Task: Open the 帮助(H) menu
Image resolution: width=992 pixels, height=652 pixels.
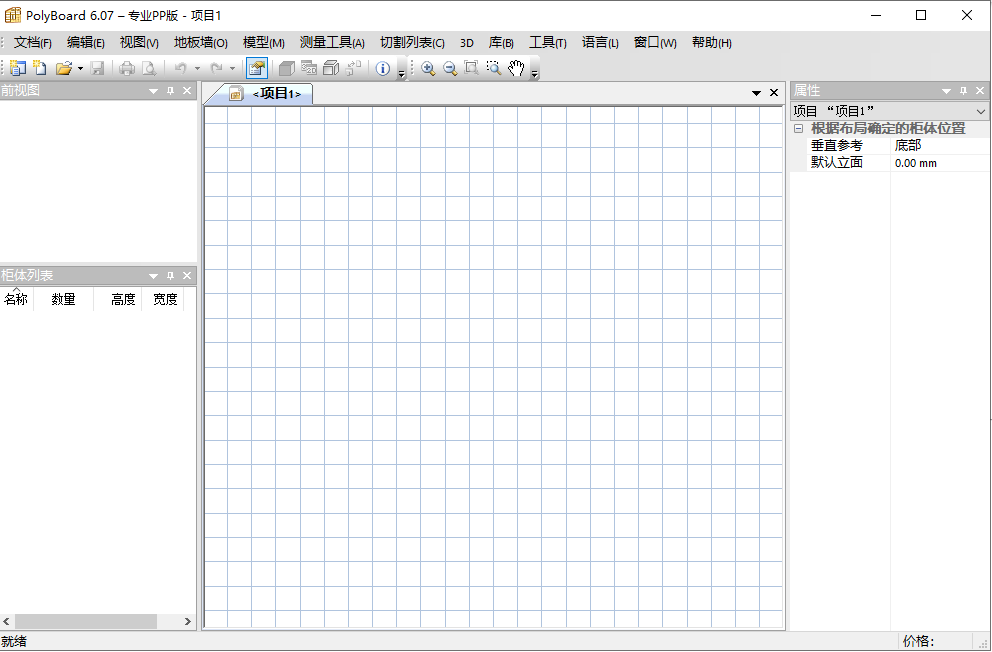Action: 712,42
